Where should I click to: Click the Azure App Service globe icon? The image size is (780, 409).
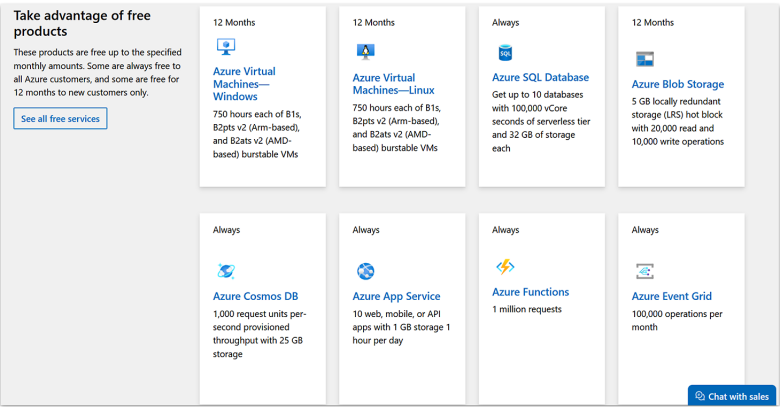[366, 271]
